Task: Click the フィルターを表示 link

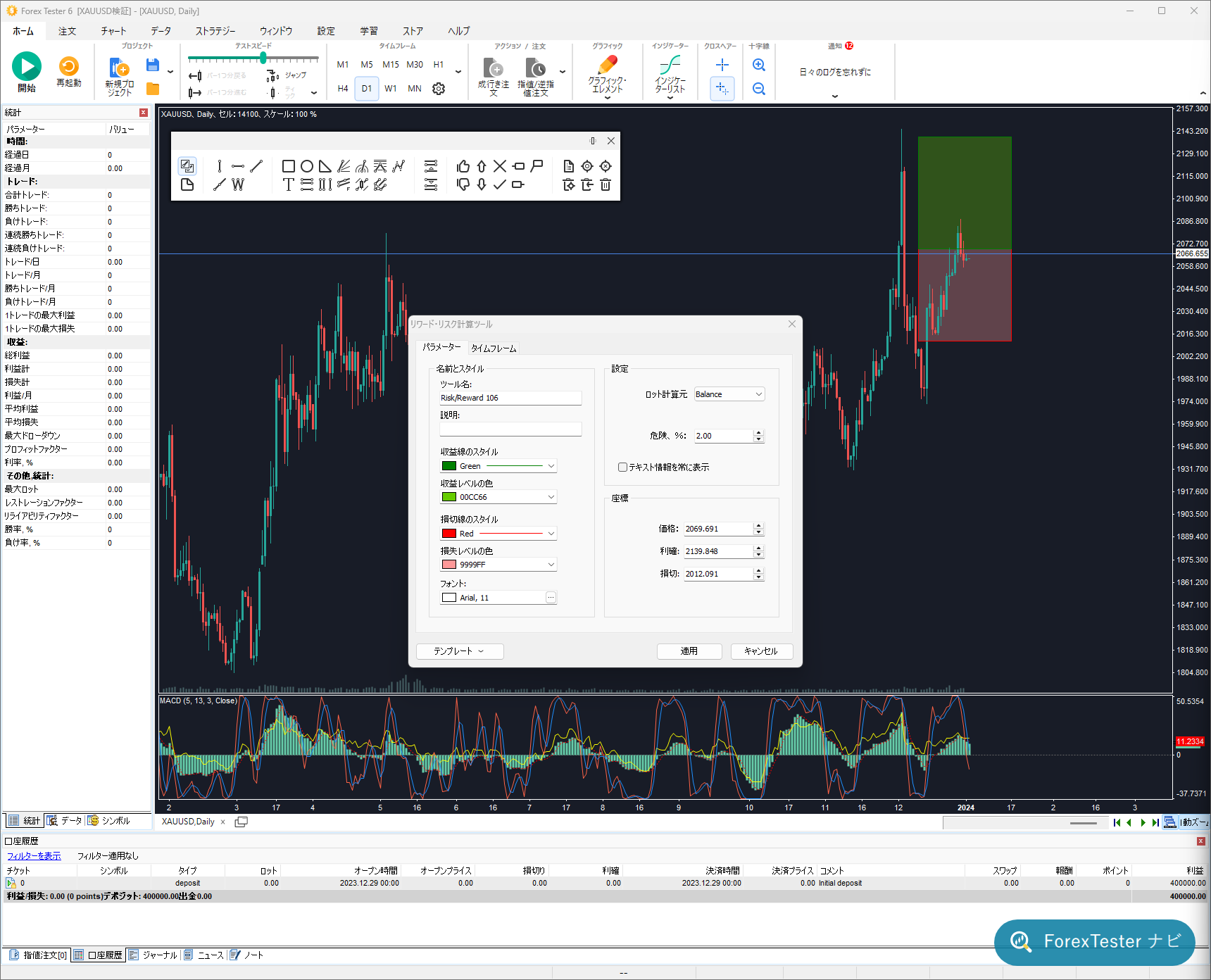Action: point(34,856)
